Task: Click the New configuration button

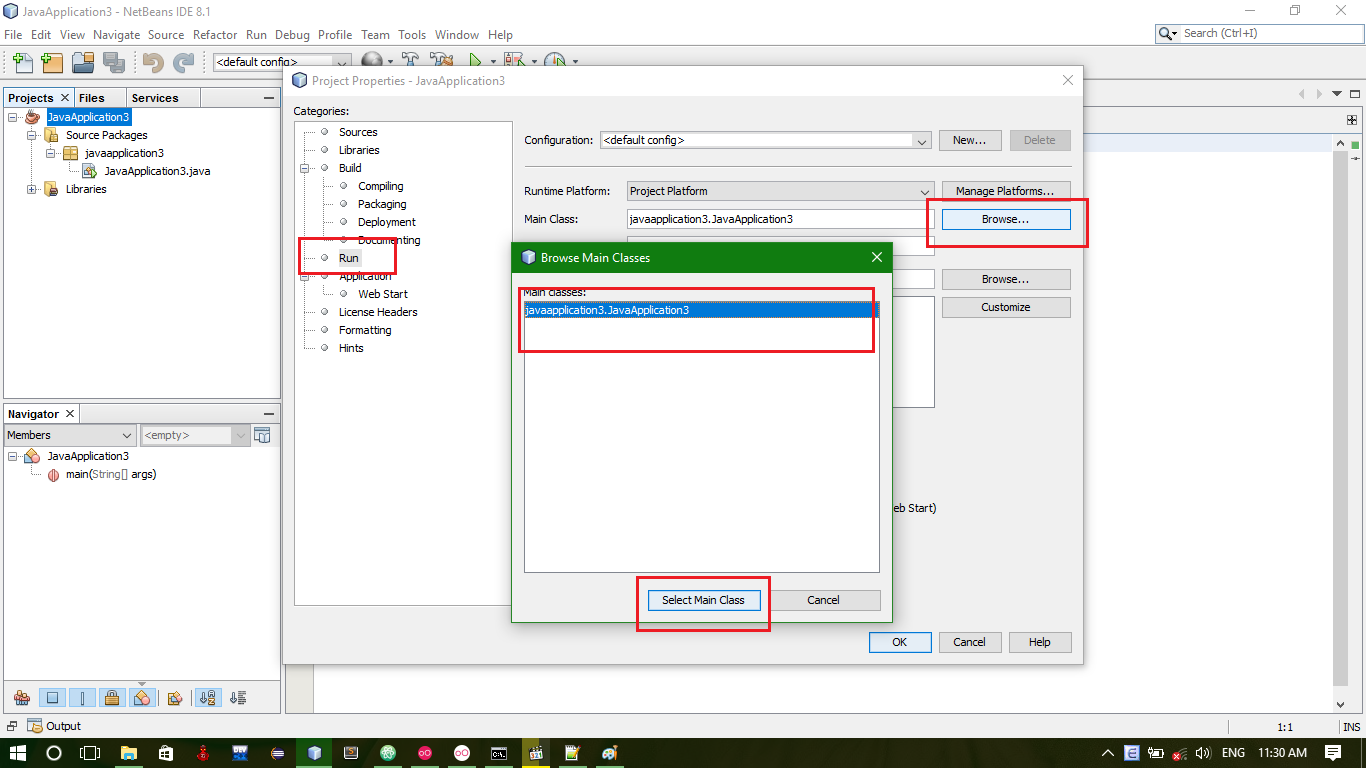Action: click(969, 140)
